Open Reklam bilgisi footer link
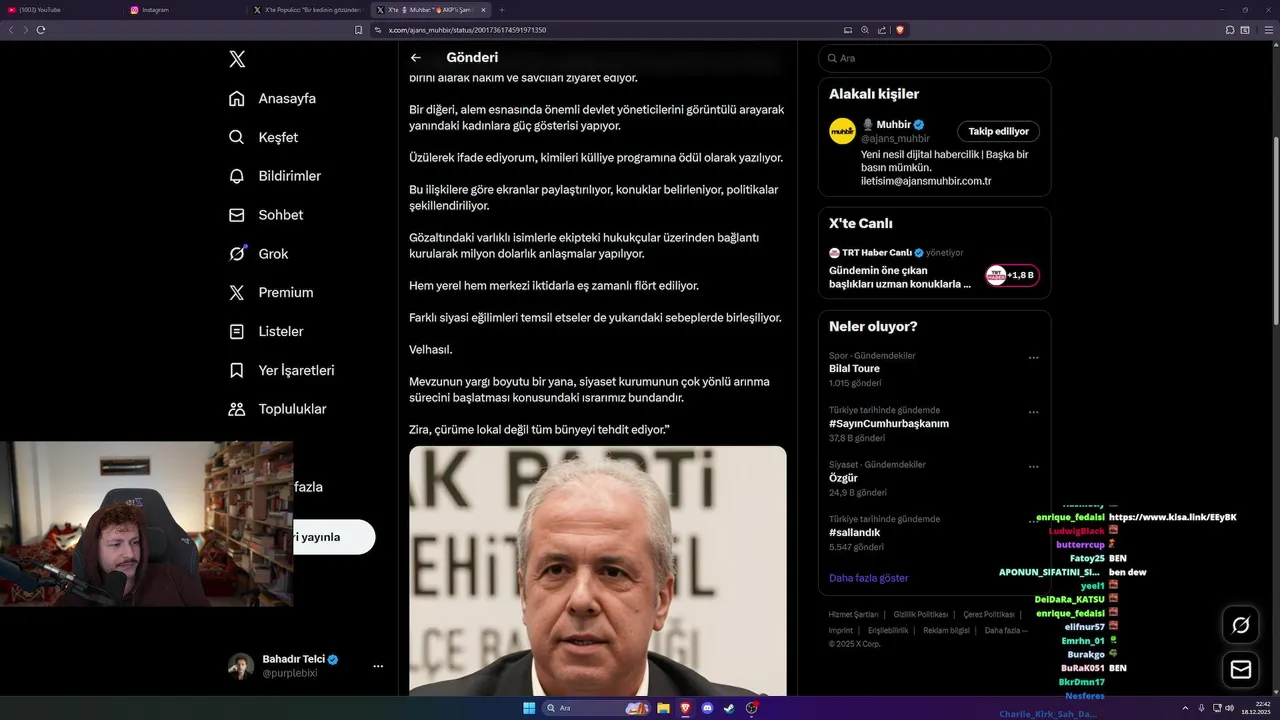 tap(946, 630)
